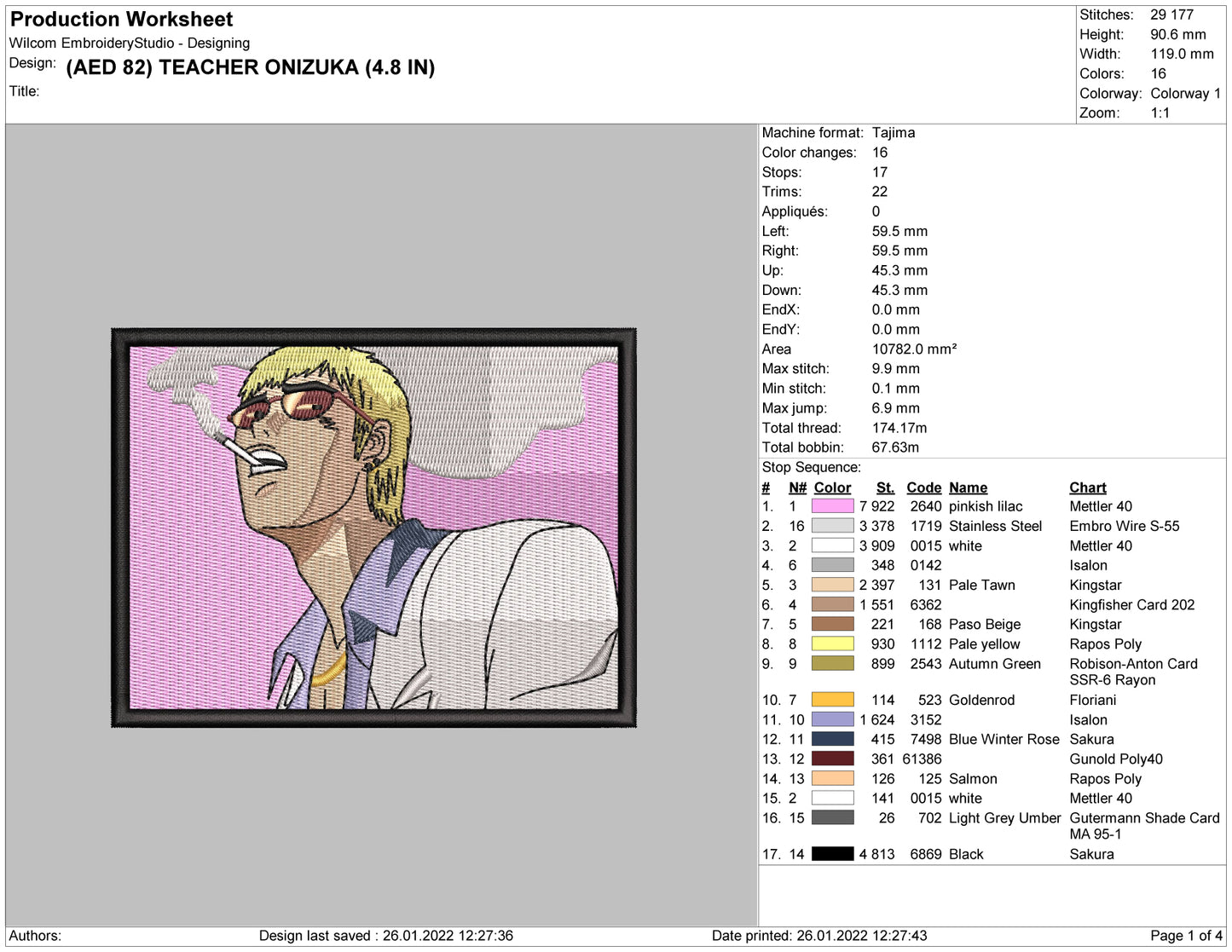The height and width of the screenshot is (952, 1232).
Task: Click the Salmon color swatch
Action: [832, 778]
